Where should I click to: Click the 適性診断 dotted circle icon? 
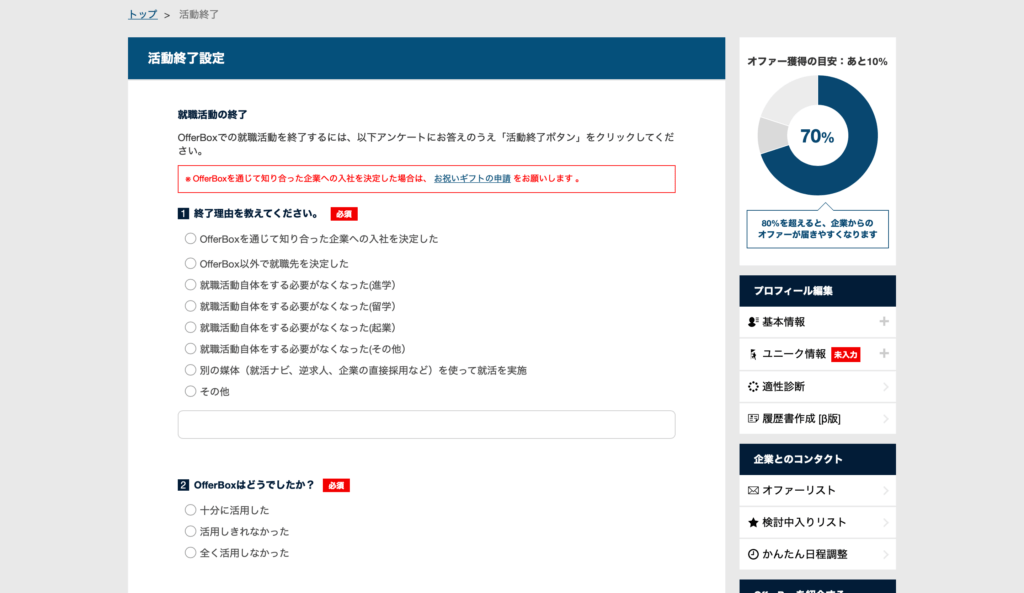[x=753, y=387]
